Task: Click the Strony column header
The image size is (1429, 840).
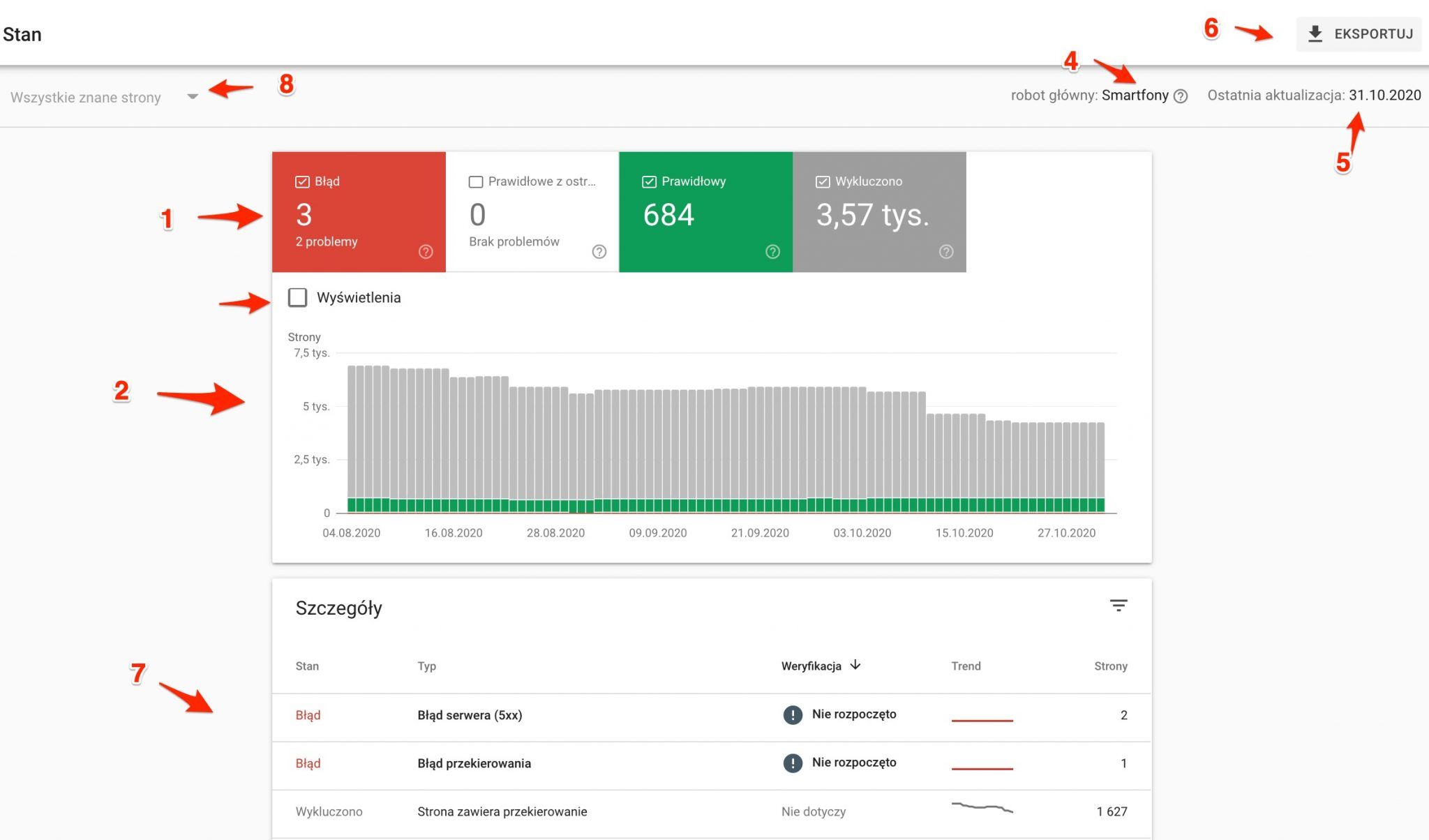Action: (x=1111, y=666)
